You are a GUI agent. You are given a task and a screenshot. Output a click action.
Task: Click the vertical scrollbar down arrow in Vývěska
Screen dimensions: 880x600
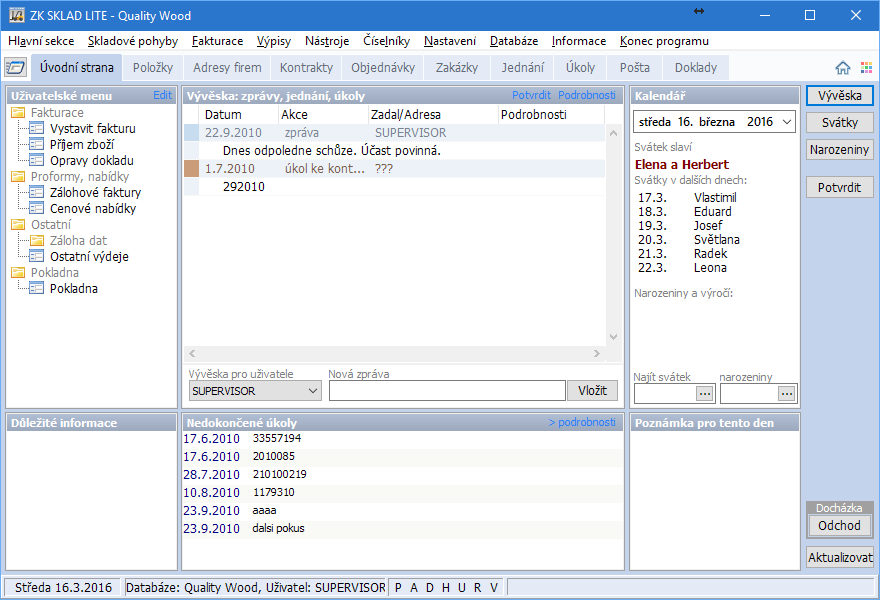point(613,337)
